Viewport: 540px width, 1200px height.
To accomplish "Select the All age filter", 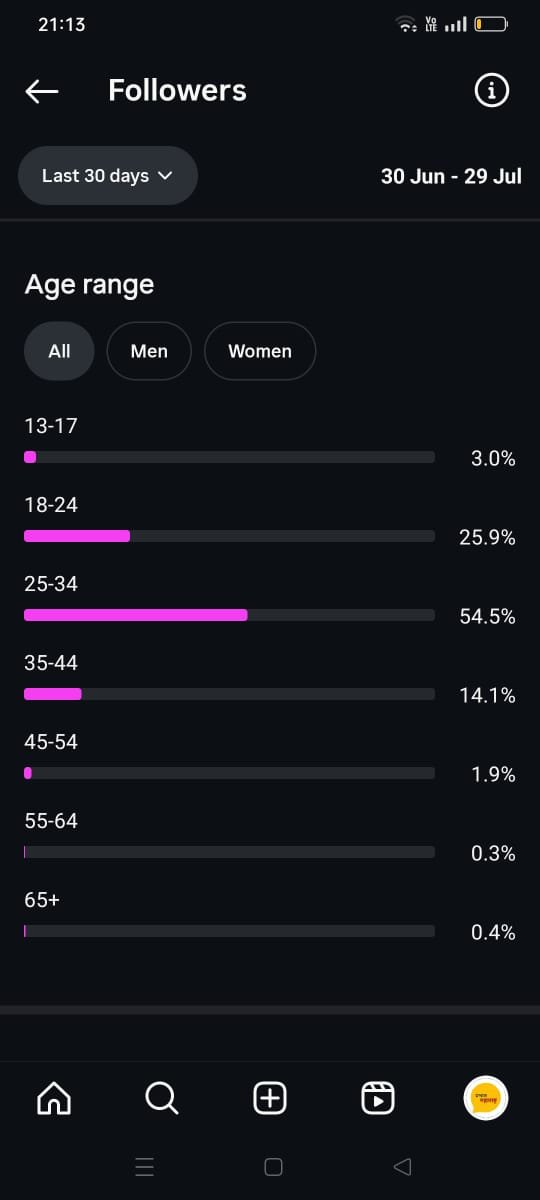I will tap(59, 351).
